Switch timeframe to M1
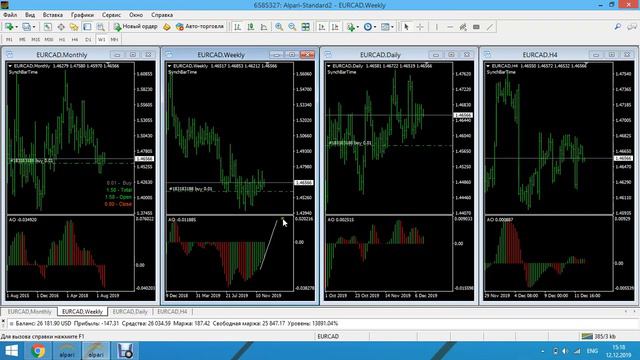640x360 pixels. (x=9, y=40)
